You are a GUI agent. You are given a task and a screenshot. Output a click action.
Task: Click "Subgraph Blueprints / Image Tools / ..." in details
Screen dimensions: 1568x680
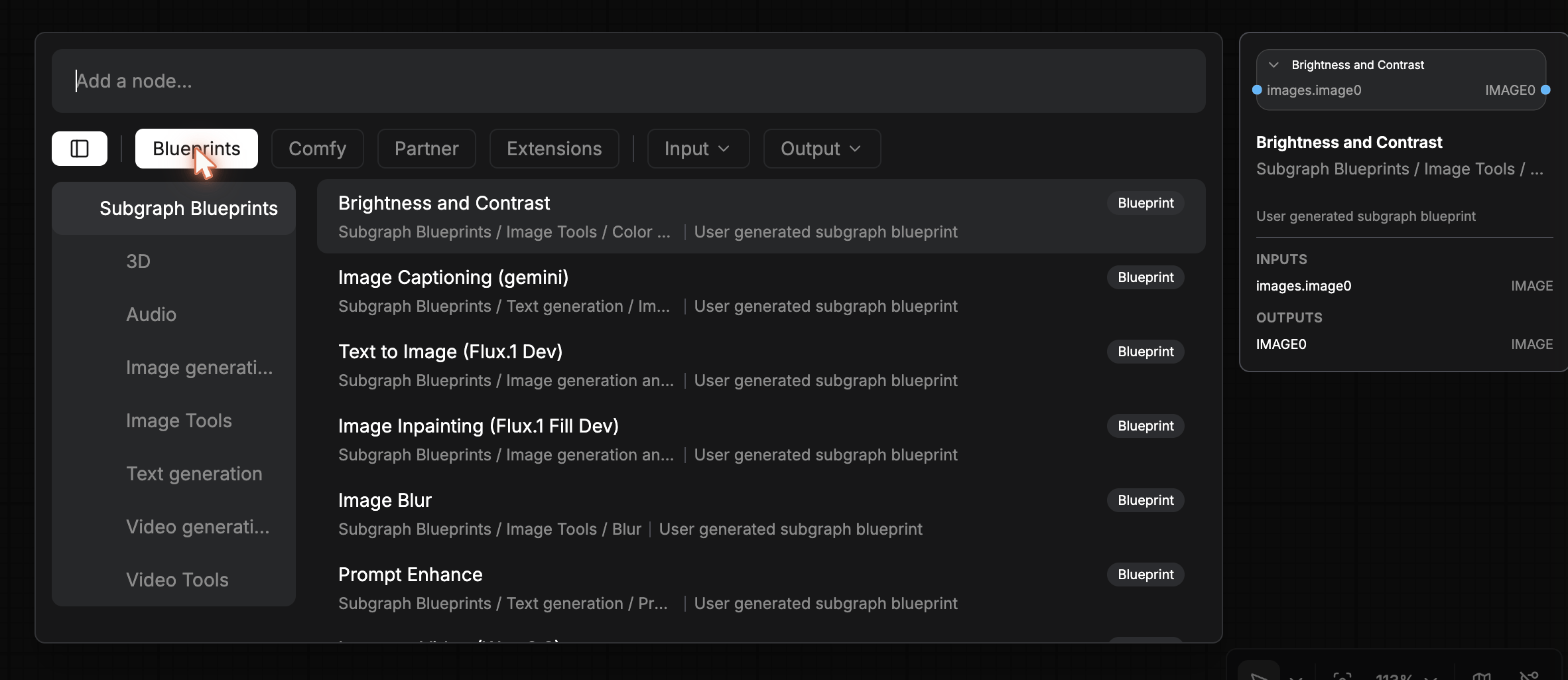(1400, 169)
